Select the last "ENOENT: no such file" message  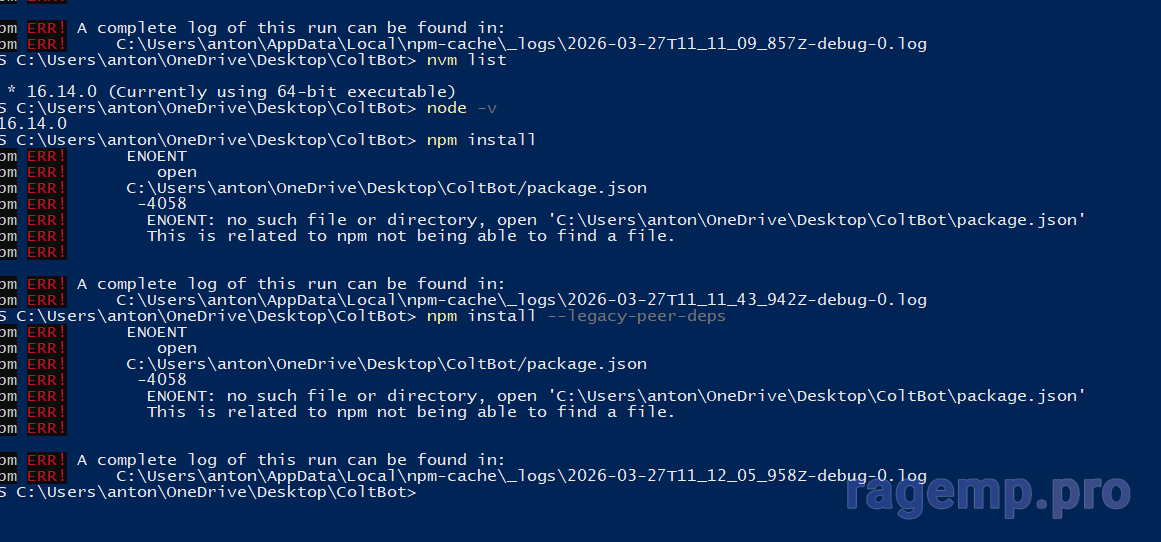pyautogui.click(x=616, y=396)
